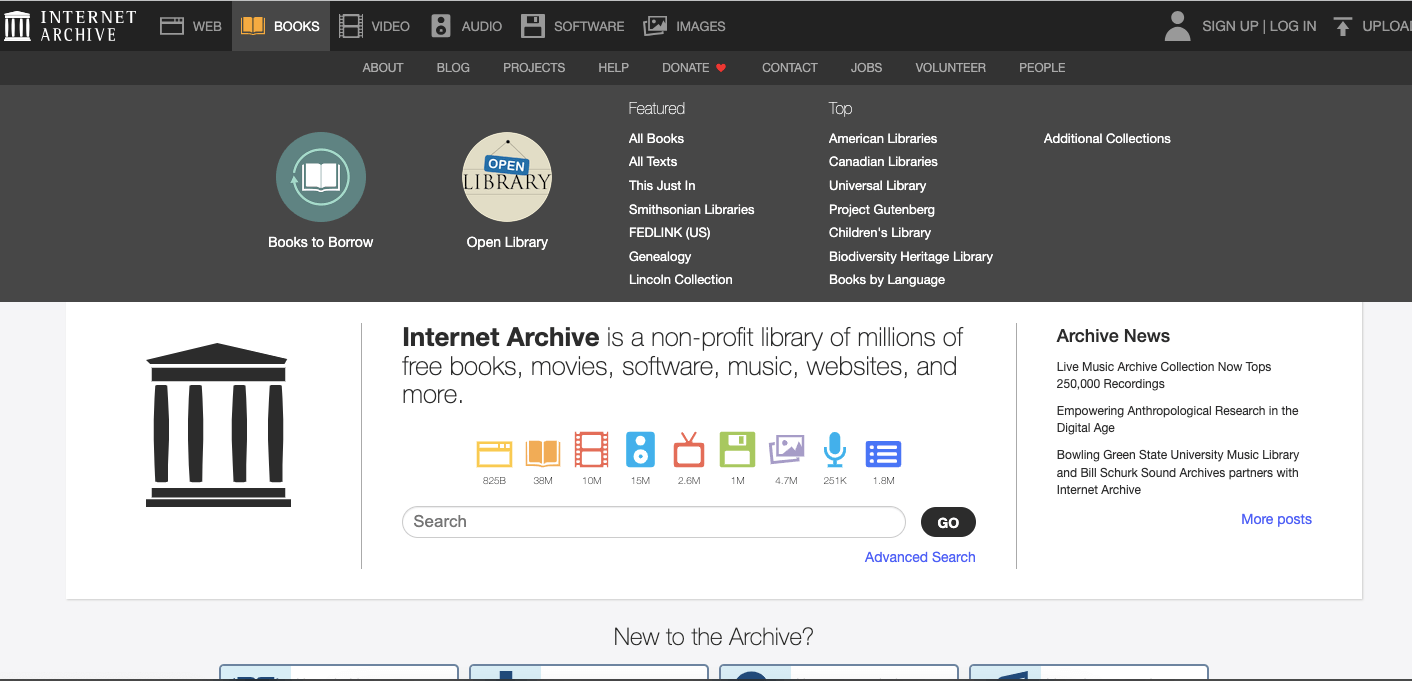This screenshot has height=681, width=1412.
Task: Open the Universal Library collection
Action: pyautogui.click(x=878, y=186)
